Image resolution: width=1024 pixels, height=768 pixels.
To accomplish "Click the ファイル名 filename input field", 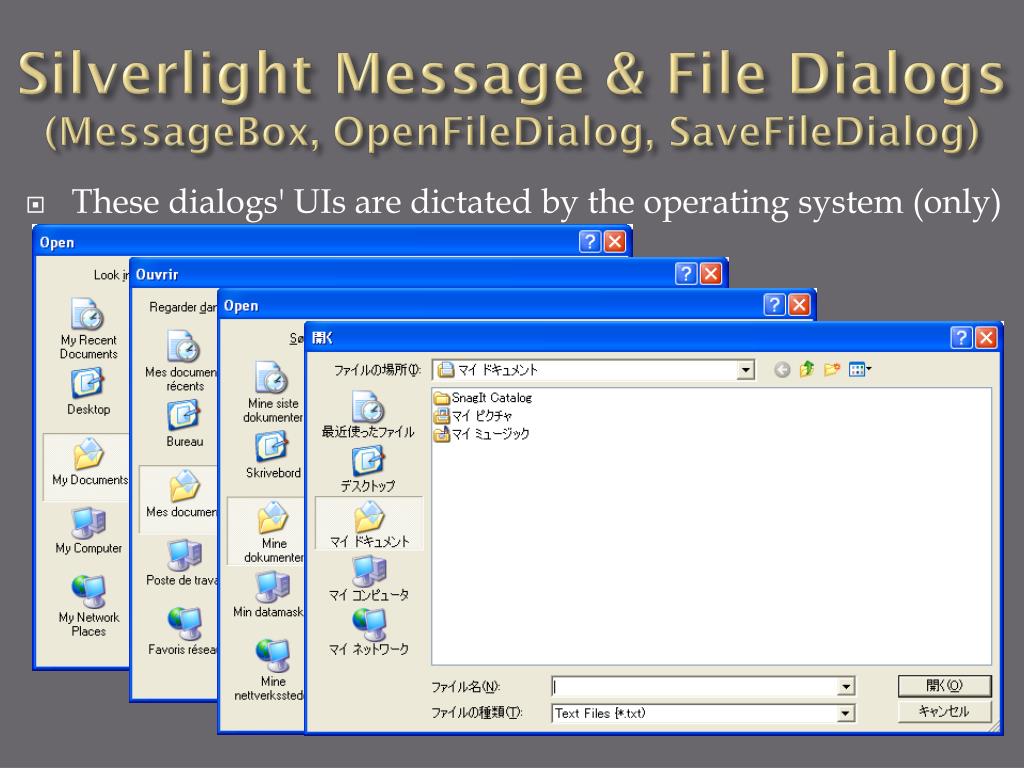I will tap(695, 686).
